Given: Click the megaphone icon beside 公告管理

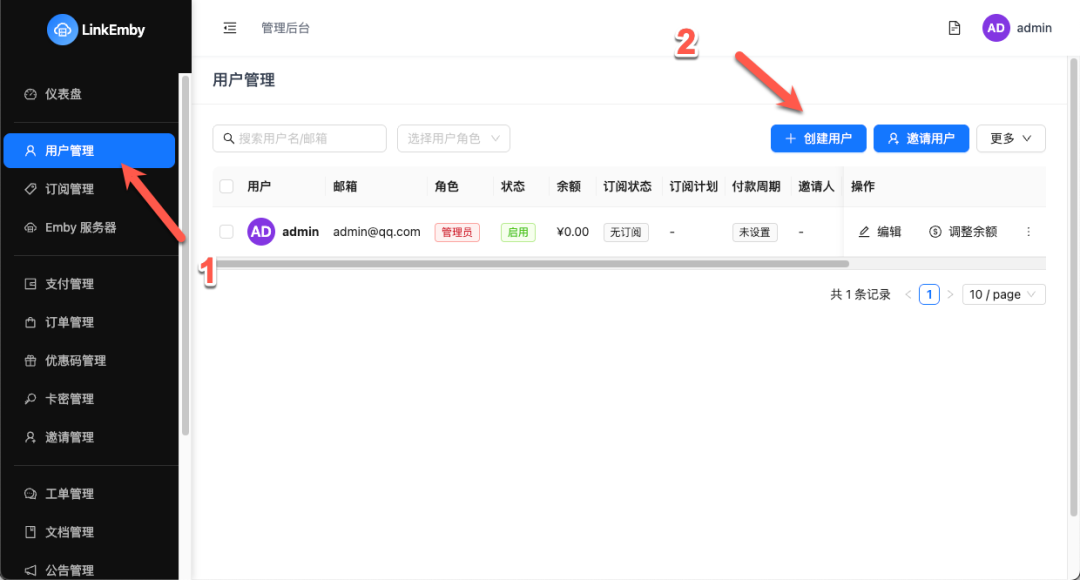Looking at the screenshot, I should pos(30,570).
